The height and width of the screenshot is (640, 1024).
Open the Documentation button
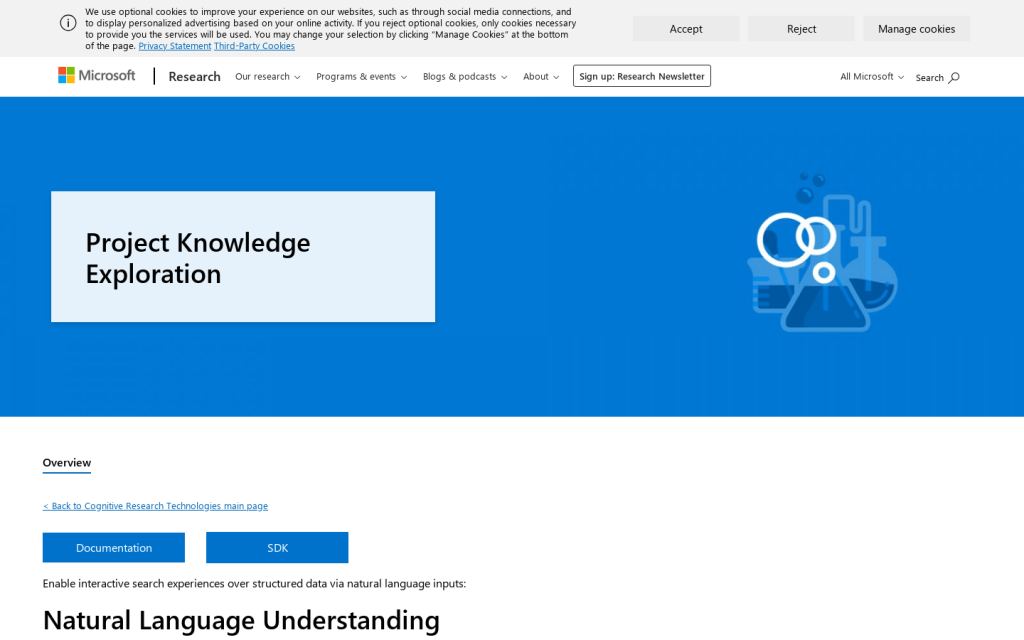tap(114, 548)
